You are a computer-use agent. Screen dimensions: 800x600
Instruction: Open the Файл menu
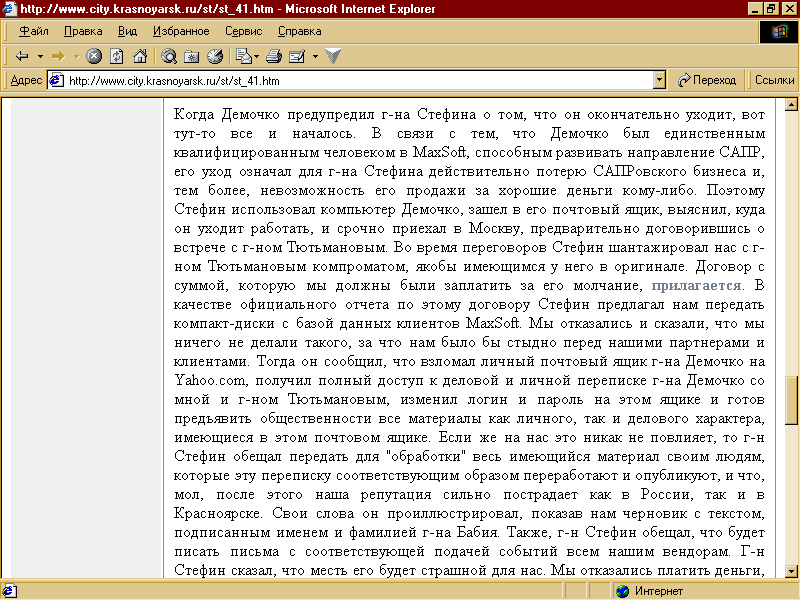coord(34,31)
